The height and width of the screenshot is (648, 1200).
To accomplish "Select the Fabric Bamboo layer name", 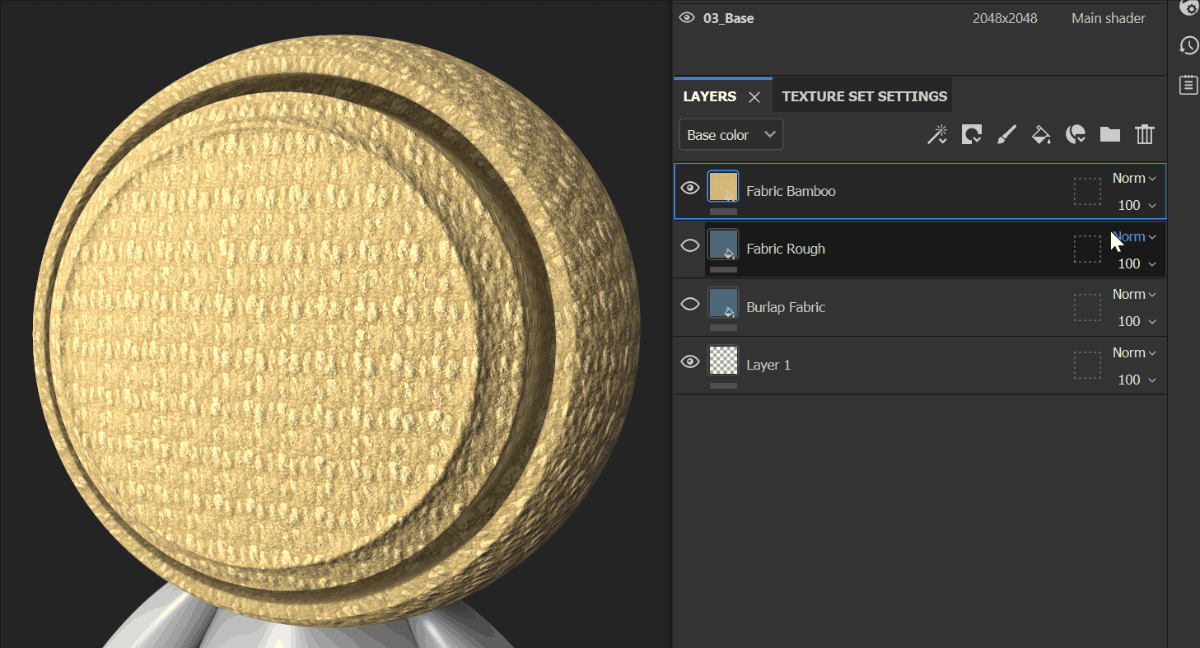I will [x=791, y=191].
